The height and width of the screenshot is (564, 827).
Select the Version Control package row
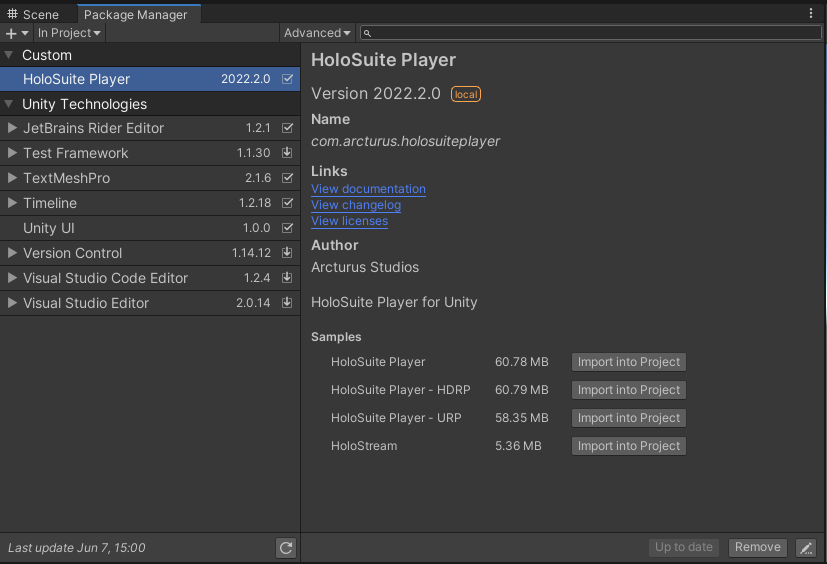click(150, 253)
